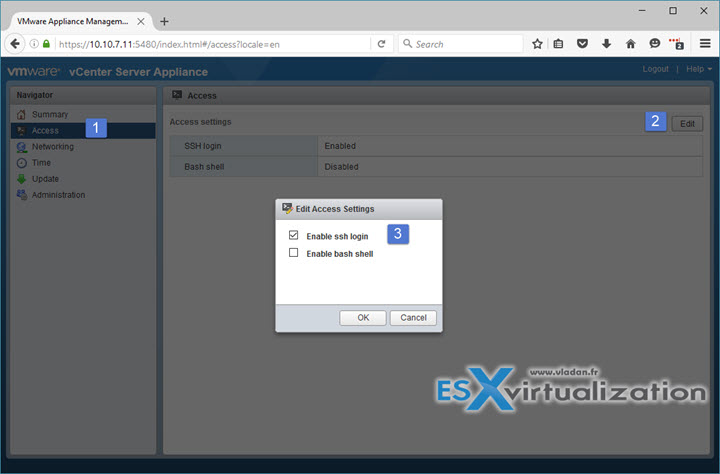Click the red extension icon with badge
This screenshot has height=474, width=720.
coord(677,44)
